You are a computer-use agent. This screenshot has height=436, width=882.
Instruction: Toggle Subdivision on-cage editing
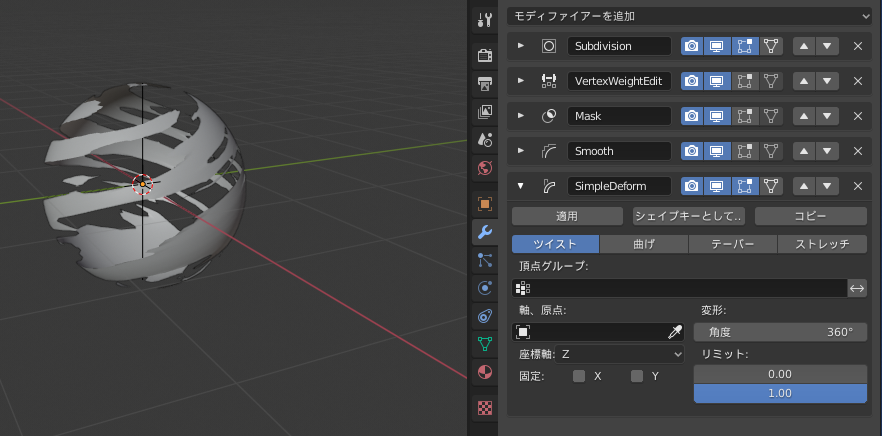[x=771, y=46]
